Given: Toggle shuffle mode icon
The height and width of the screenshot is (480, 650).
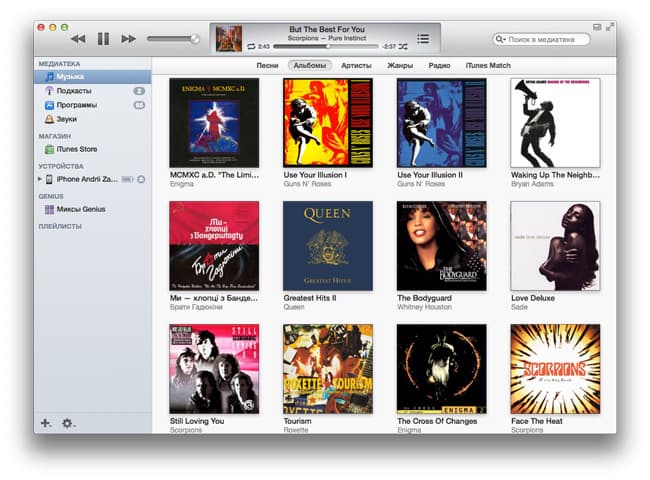Looking at the screenshot, I should tap(403, 46).
